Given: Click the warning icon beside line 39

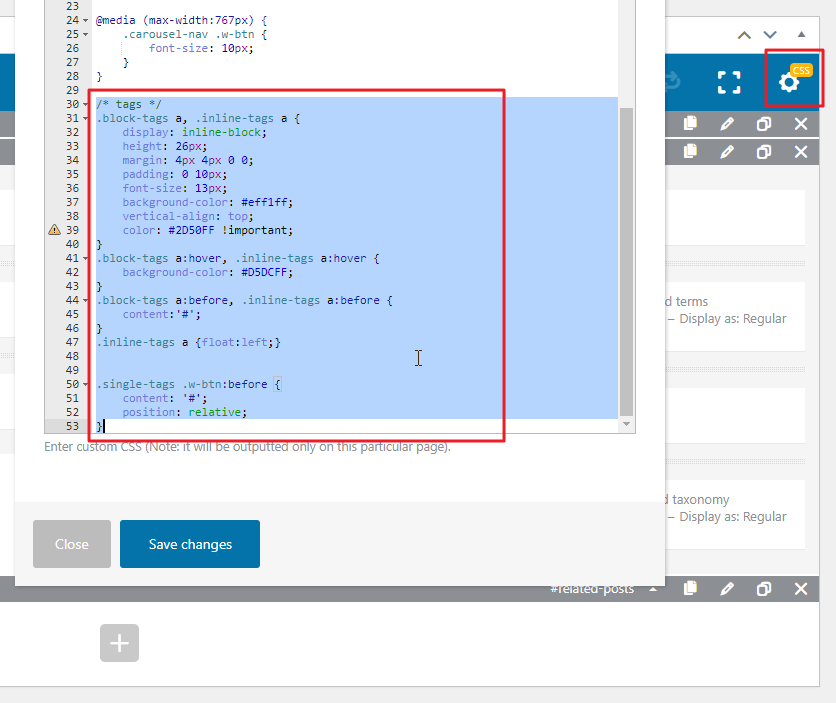Looking at the screenshot, I should 54,230.
